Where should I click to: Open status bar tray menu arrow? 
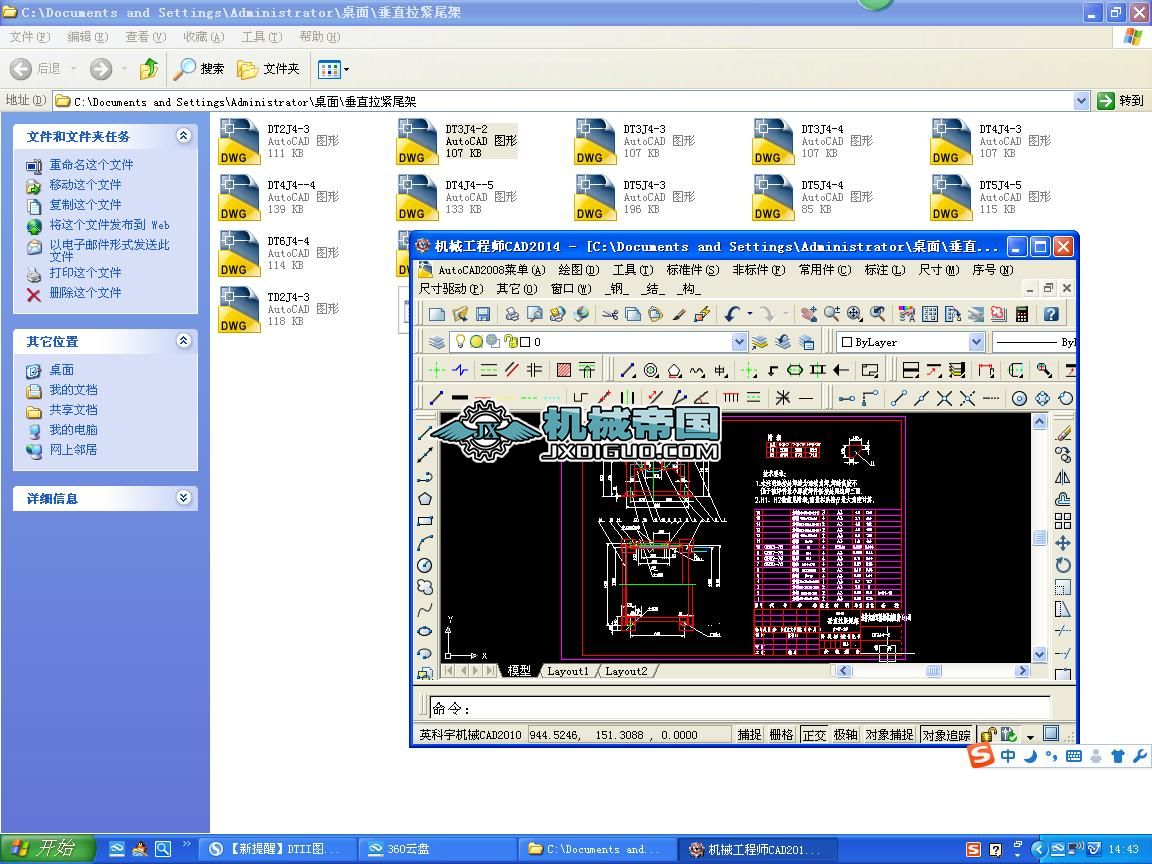pyautogui.click(x=1030, y=735)
